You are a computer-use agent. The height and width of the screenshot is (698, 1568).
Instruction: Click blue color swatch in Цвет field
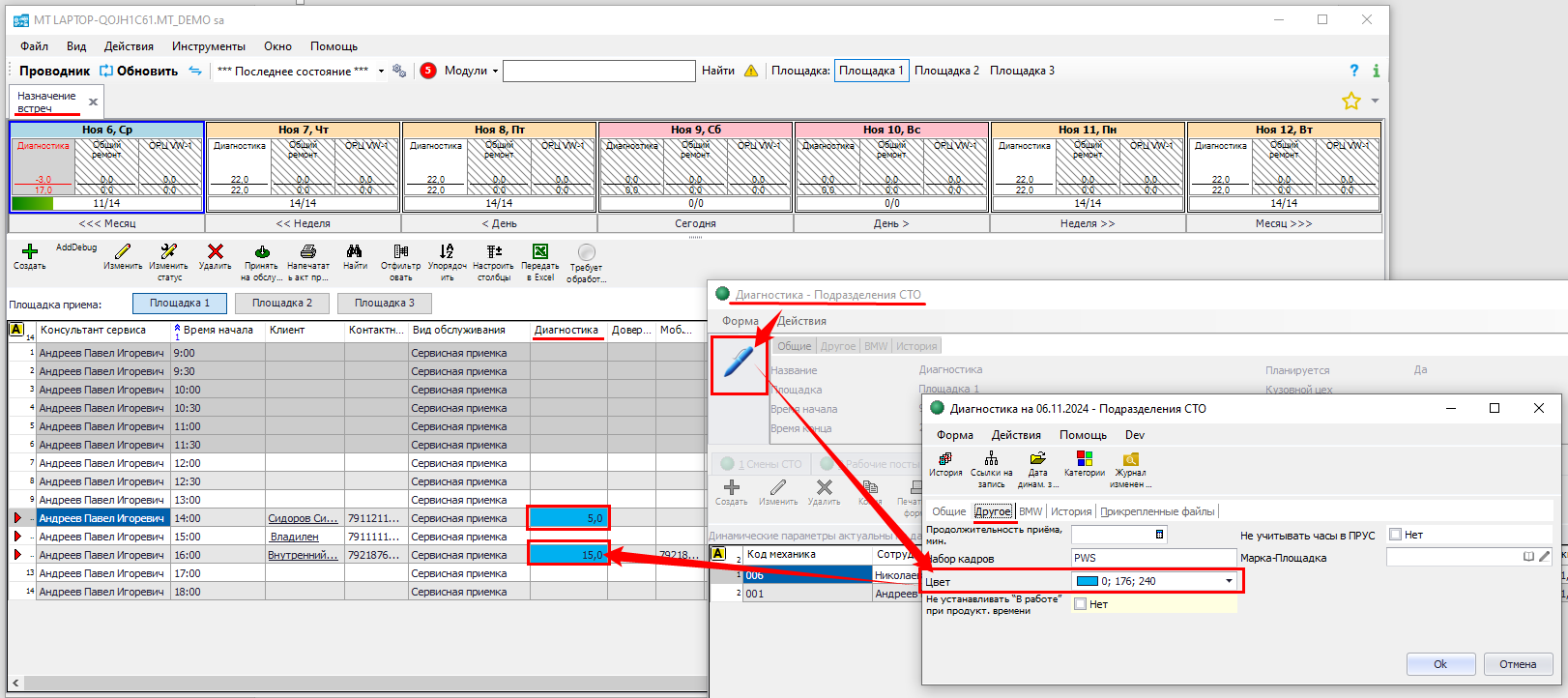1088,581
